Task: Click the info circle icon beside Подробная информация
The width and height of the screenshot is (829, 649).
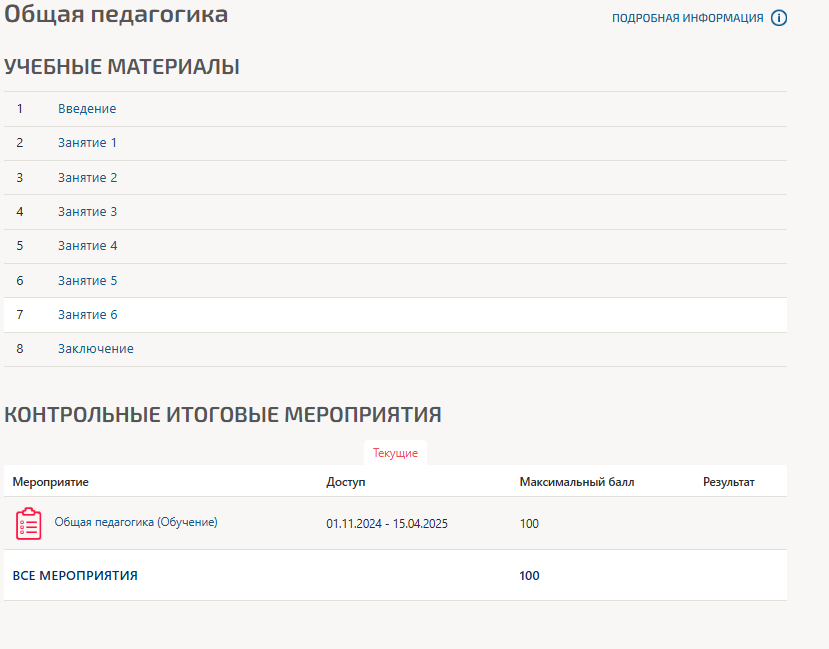Action: coord(779,18)
